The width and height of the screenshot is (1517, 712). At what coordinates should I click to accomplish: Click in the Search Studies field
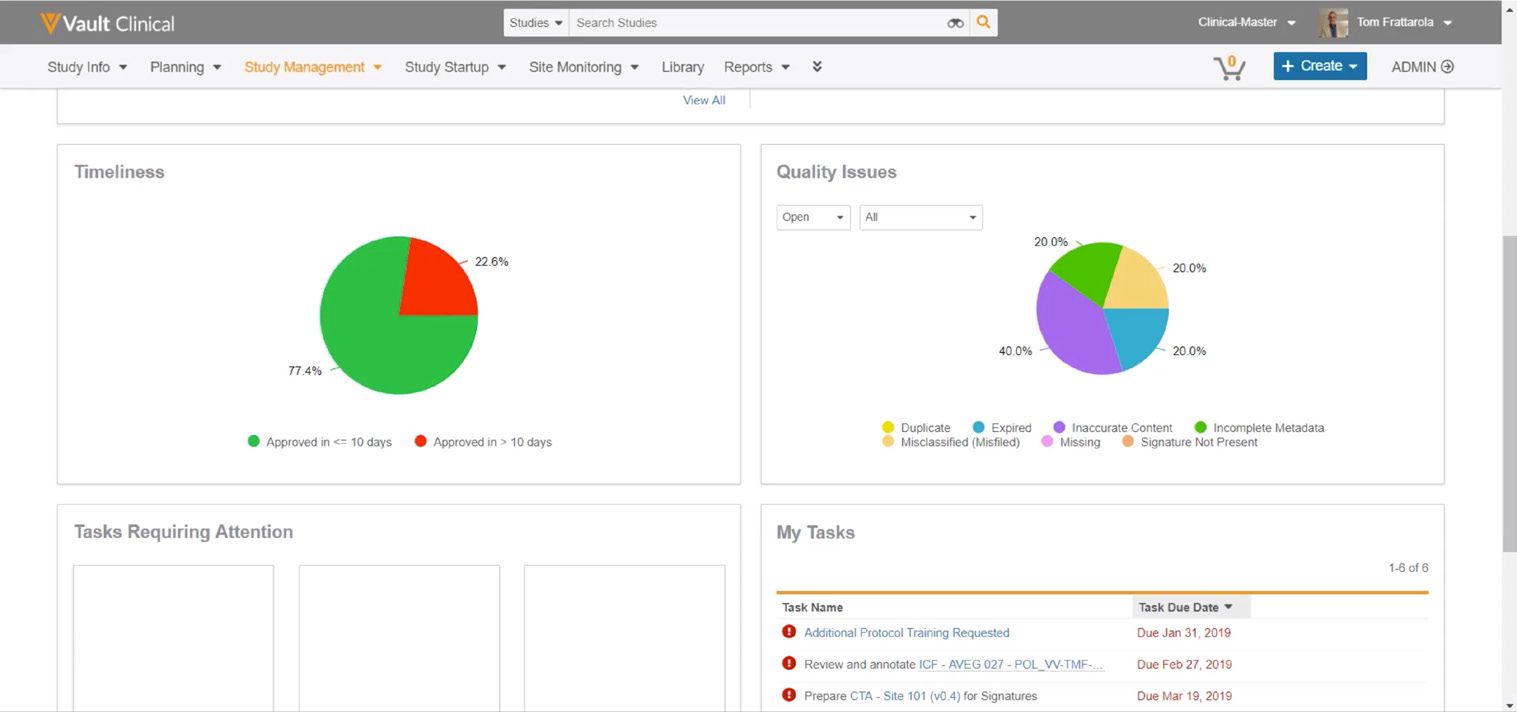(x=757, y=22)
